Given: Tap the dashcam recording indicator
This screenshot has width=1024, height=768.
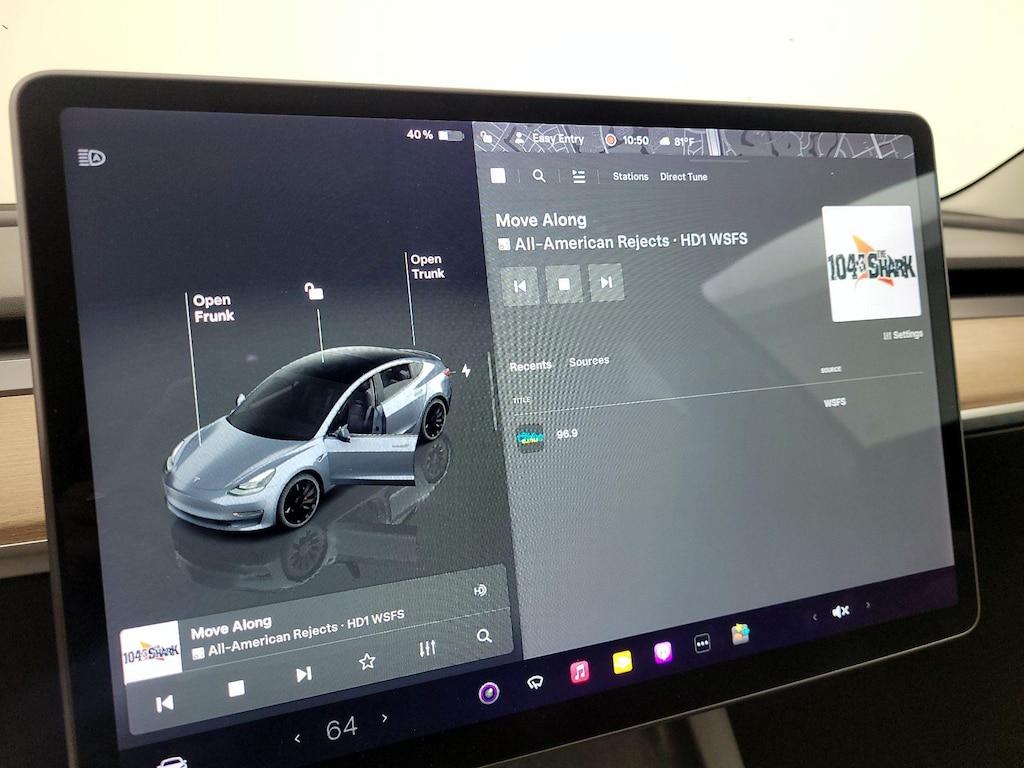Looking at the screenshot, I should click(x=611, y=140).
